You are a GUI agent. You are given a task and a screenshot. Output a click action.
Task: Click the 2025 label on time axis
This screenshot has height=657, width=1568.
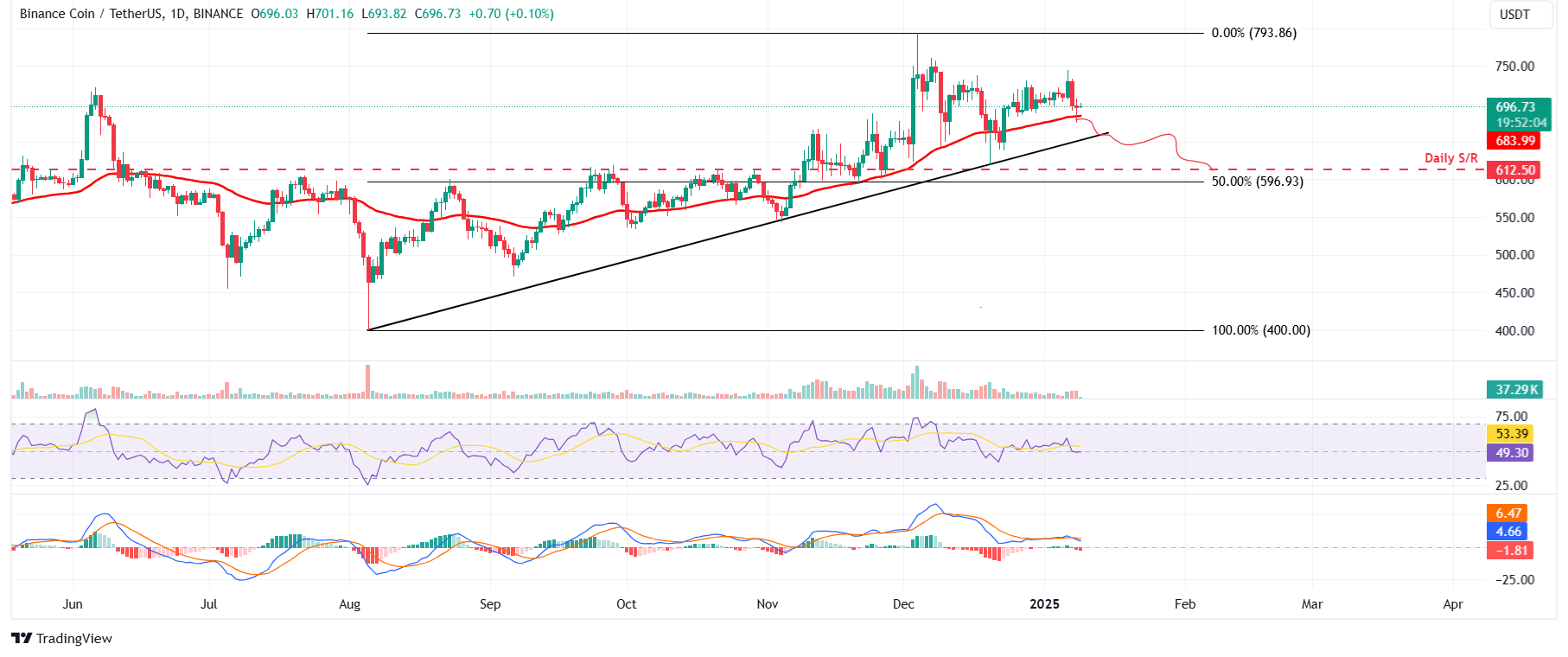[1044, 604]
